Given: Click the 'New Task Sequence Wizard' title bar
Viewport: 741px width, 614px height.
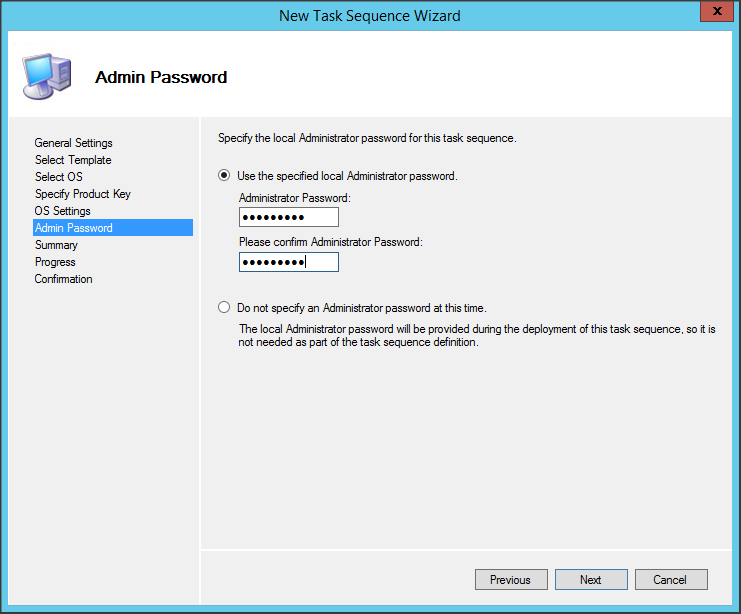Looking at the screenshot, I should click(x=370, y=15).
